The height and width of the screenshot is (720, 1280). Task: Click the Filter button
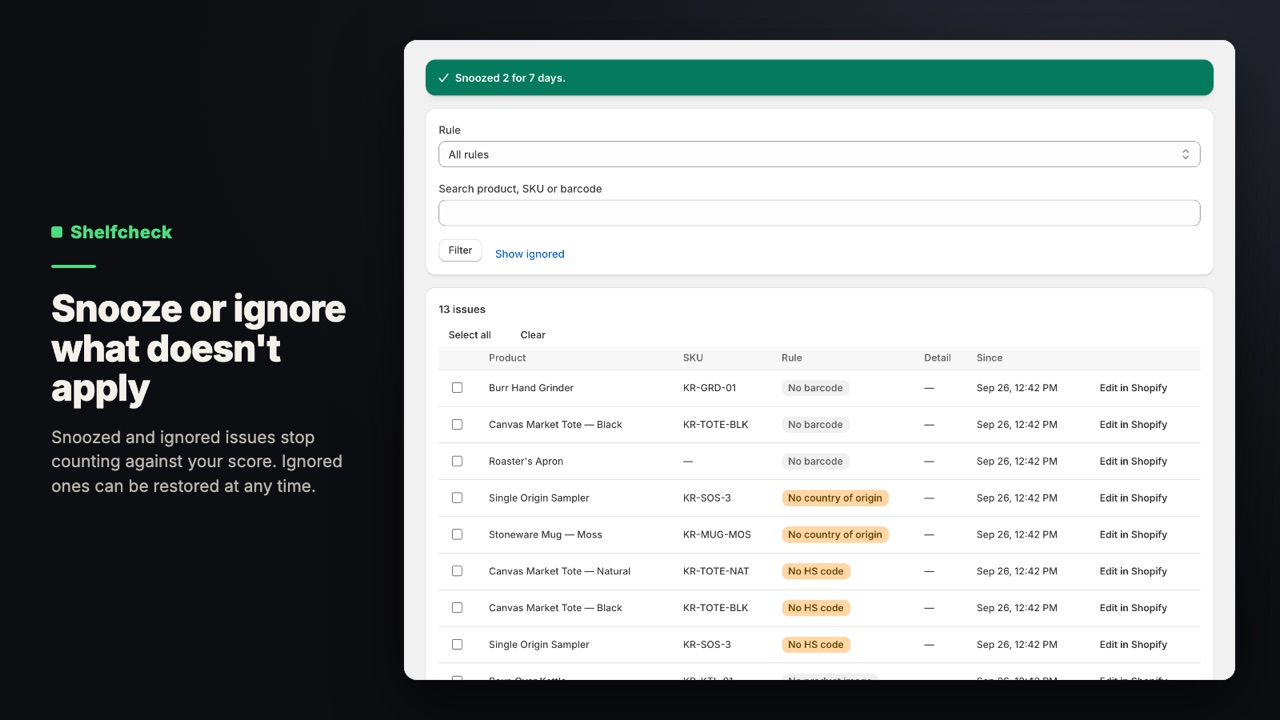pyautogui.click(x=460, y=251)
